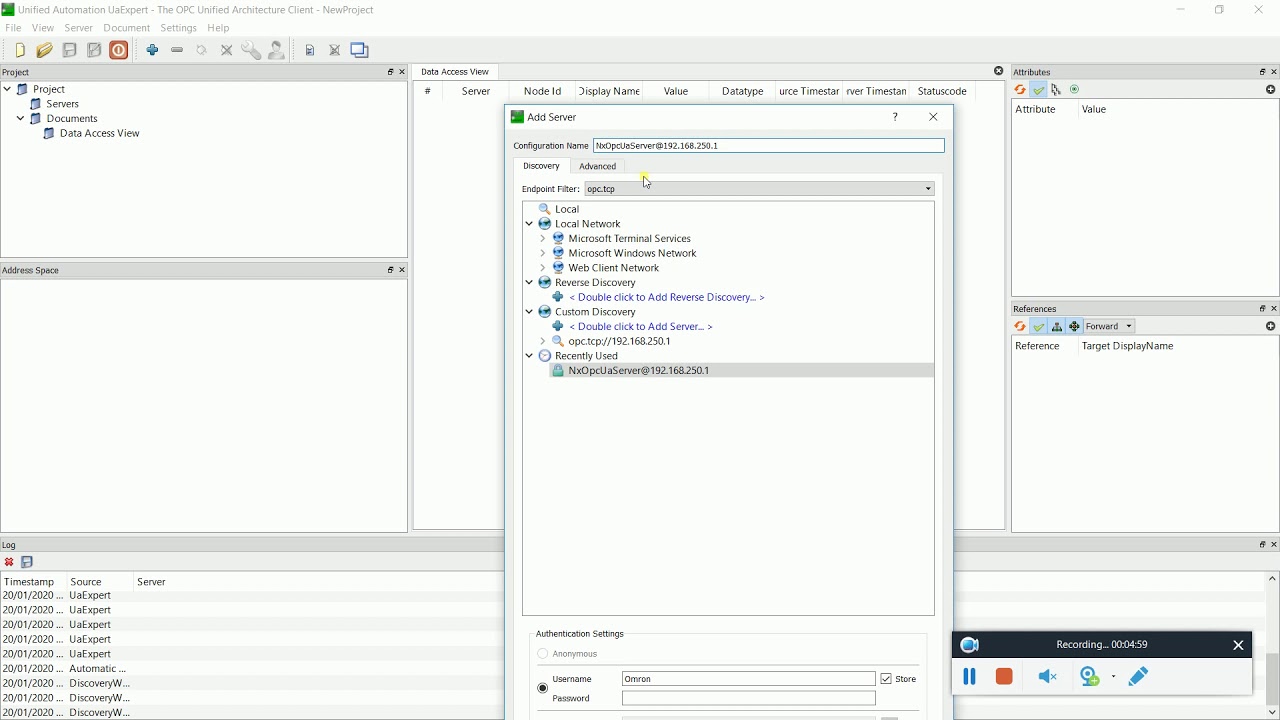
Task: Clear the log with red X icon
Action: [x=9, y=562]
